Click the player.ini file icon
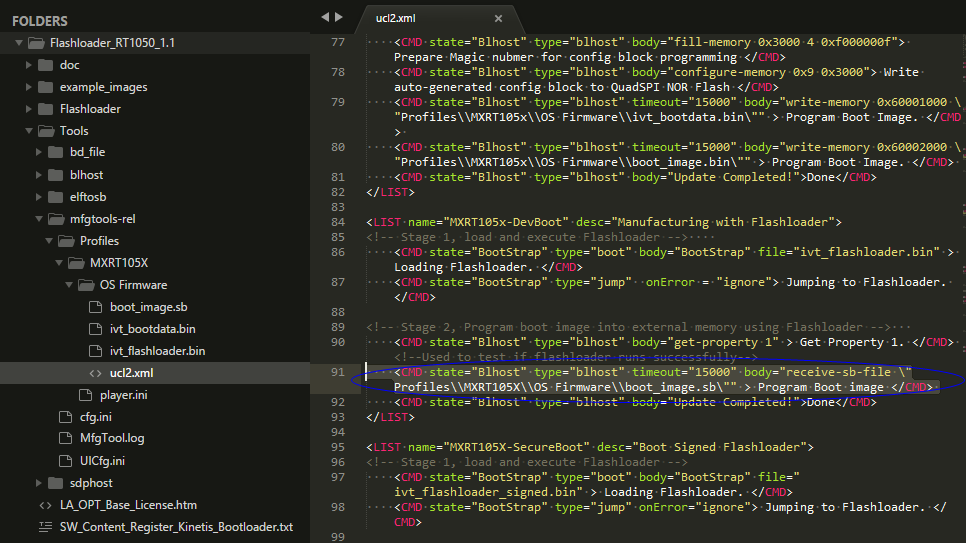This screenshot has width=966, height=543. [86, 394]
